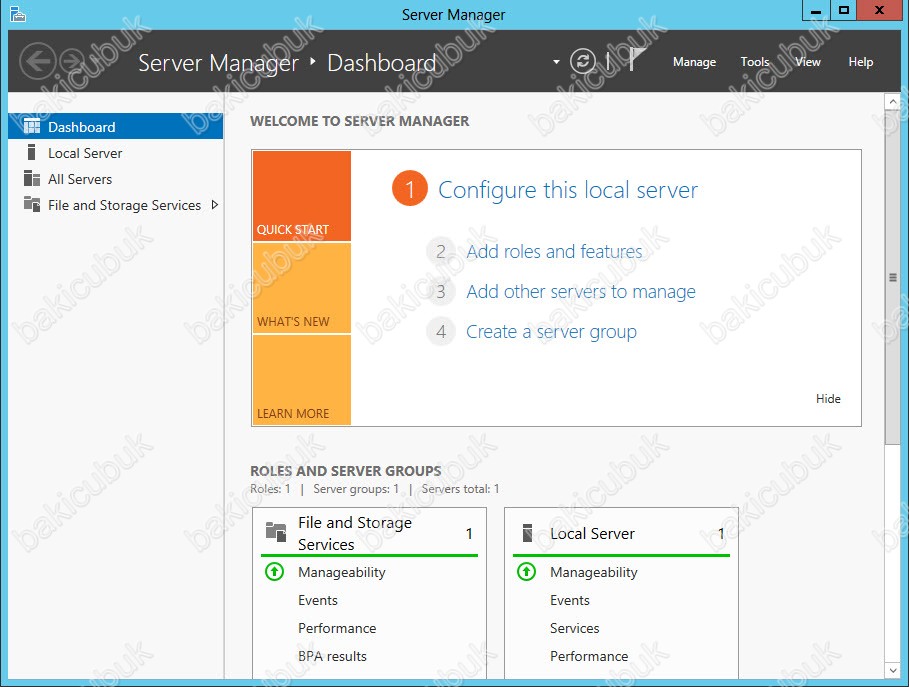This screenshot has width=909, height=687.
Task: Open Performance in Local Server tile
Action: (589, 656)
